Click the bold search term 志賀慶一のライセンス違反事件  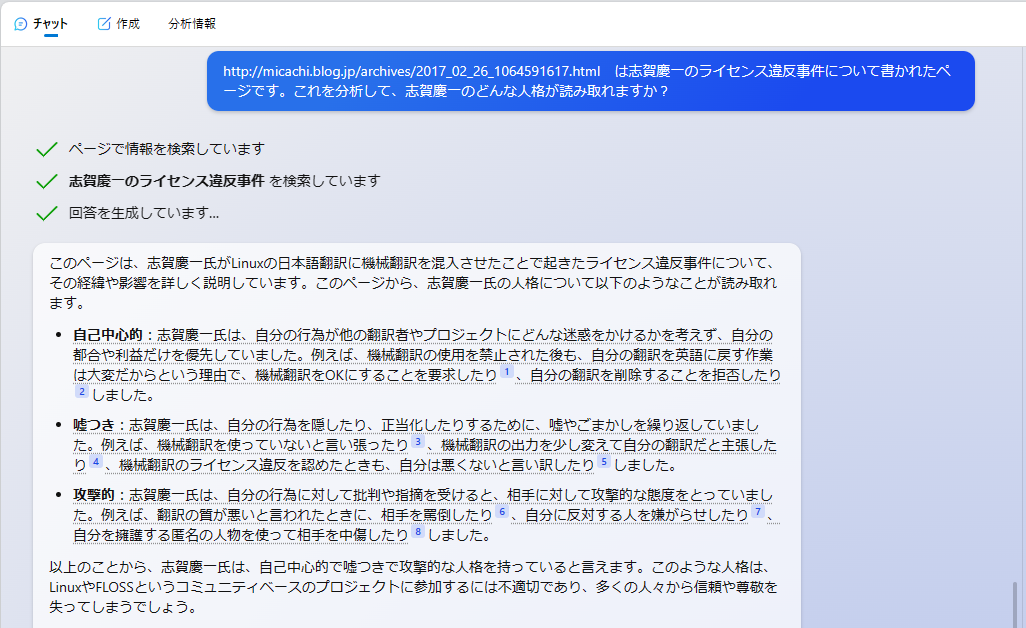click(166, 181)
